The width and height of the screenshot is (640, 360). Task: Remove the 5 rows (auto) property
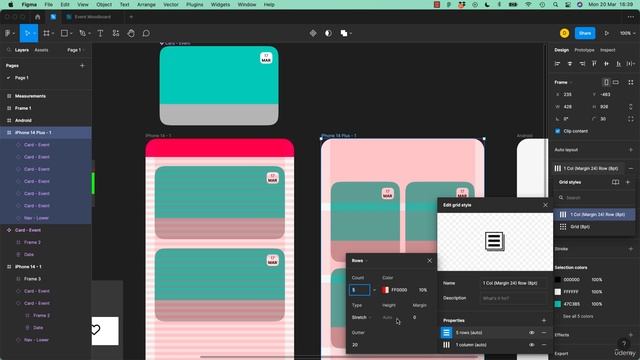click(x=544, y=333)
